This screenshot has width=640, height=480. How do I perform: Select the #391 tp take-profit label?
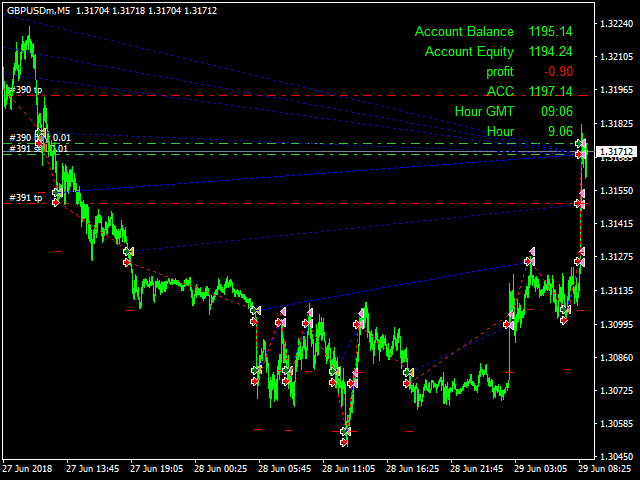point(25,198)
